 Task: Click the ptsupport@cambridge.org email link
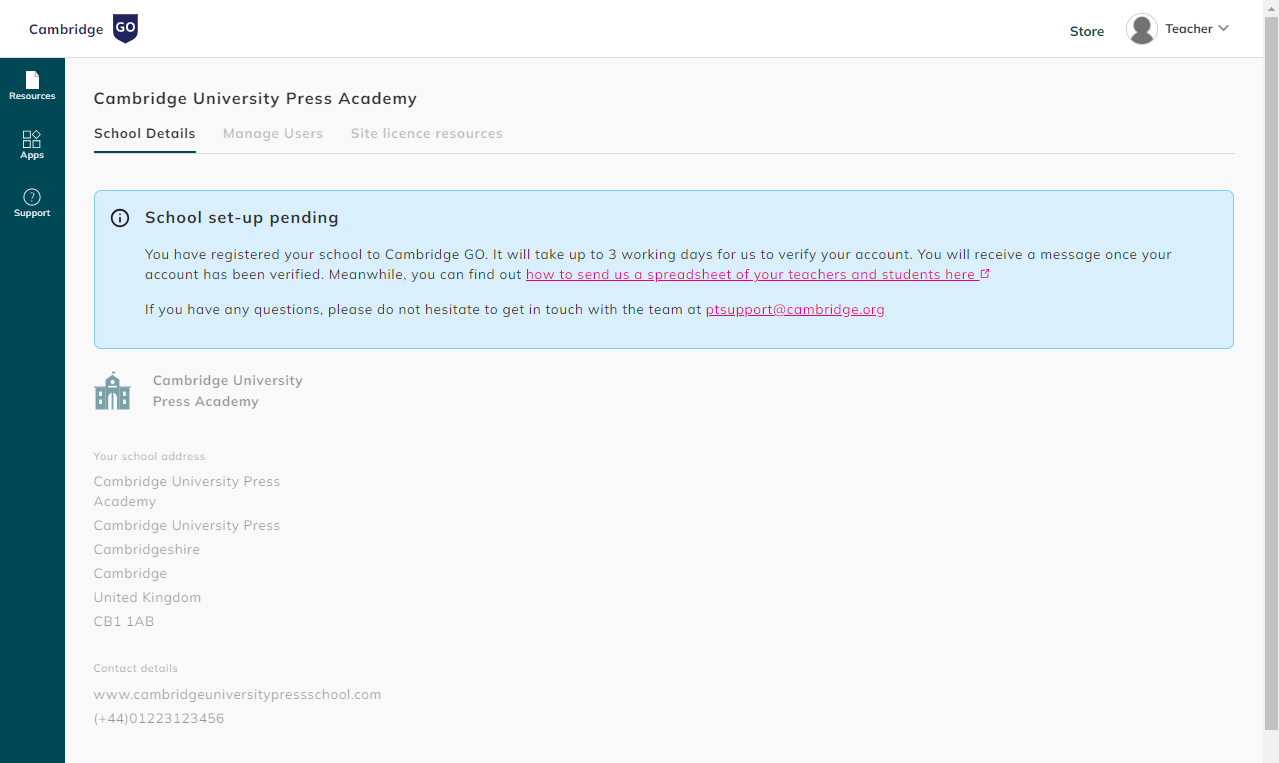coord(795,309)
